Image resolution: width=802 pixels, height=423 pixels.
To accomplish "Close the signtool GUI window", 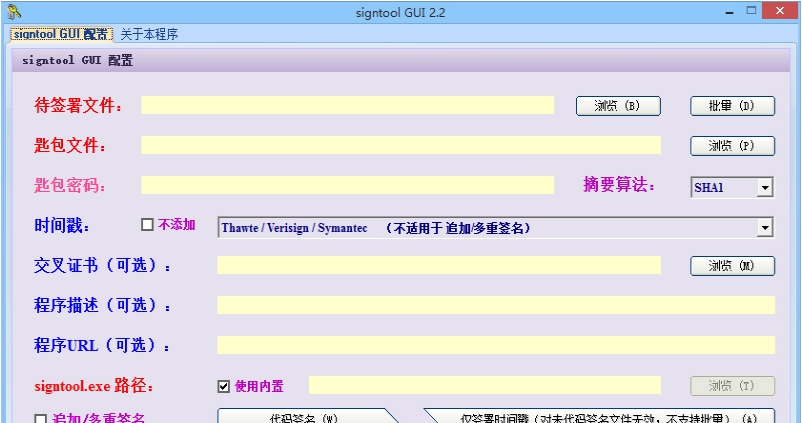I will [779, 10].
